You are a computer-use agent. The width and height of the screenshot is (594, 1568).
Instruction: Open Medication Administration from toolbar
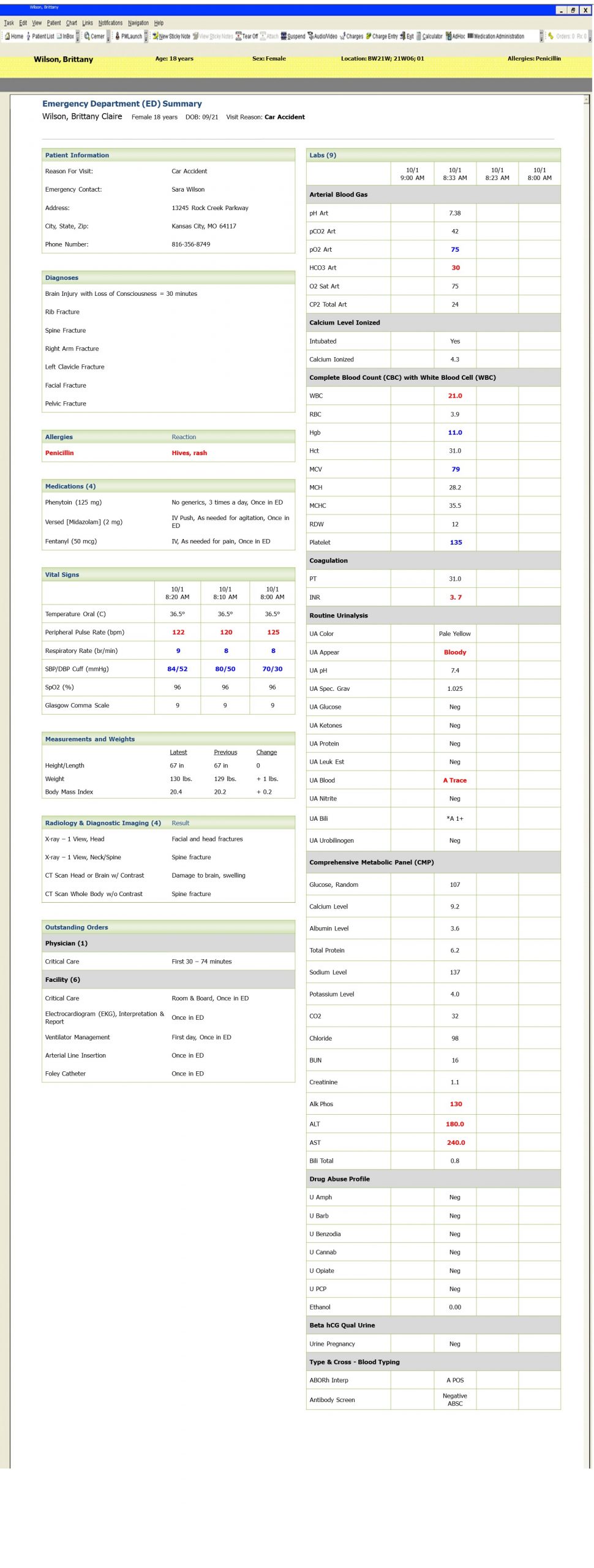496,36
